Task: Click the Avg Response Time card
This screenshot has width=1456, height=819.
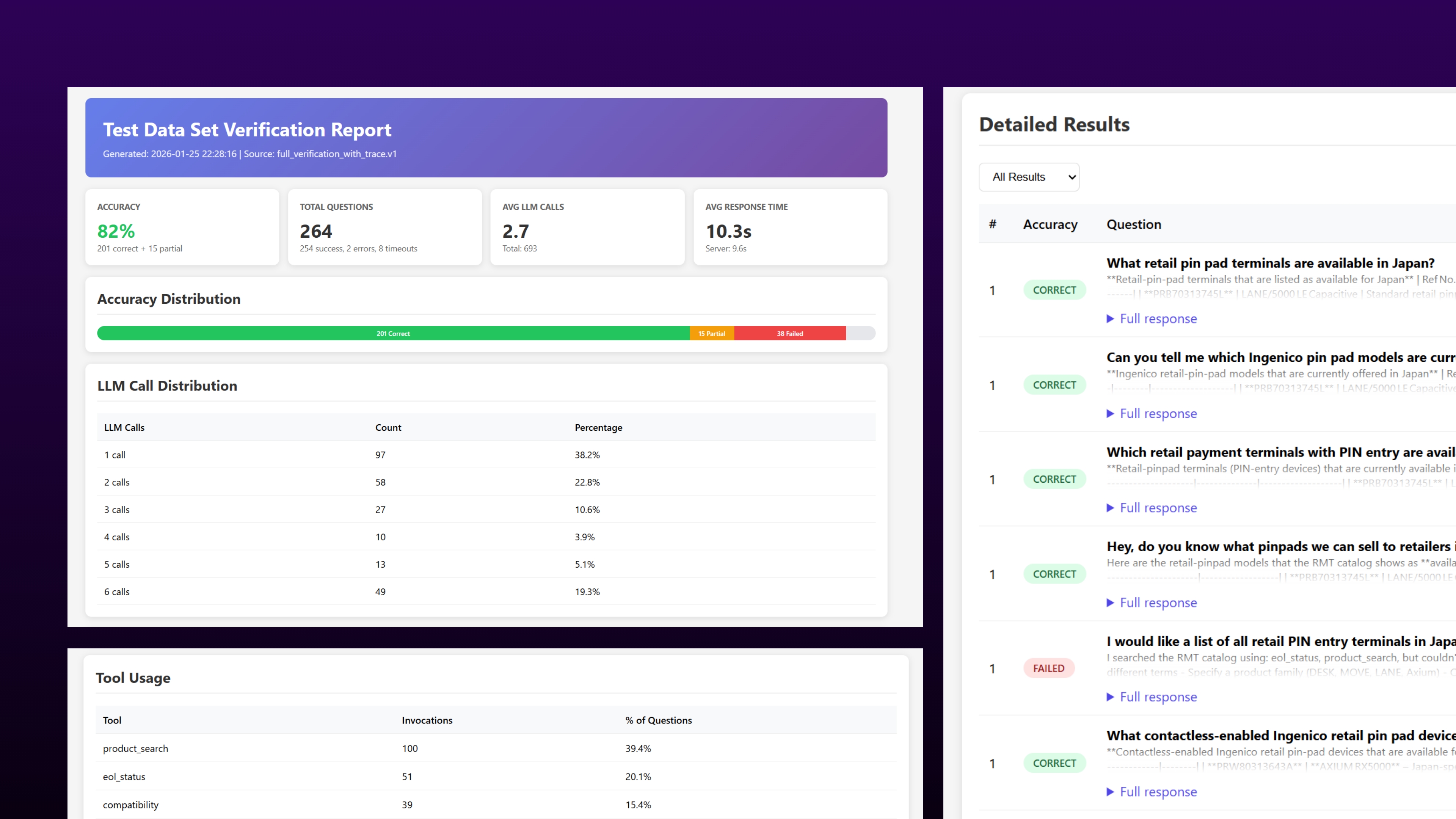Action: pyautogui.click(x=789, y=227)
